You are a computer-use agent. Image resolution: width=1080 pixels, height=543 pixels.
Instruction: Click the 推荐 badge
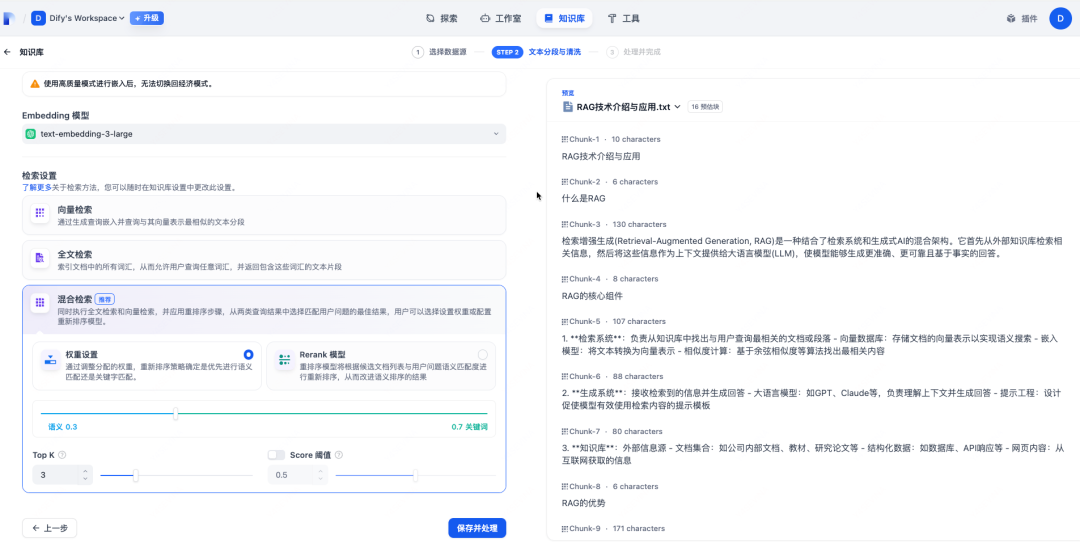(104, 300)
